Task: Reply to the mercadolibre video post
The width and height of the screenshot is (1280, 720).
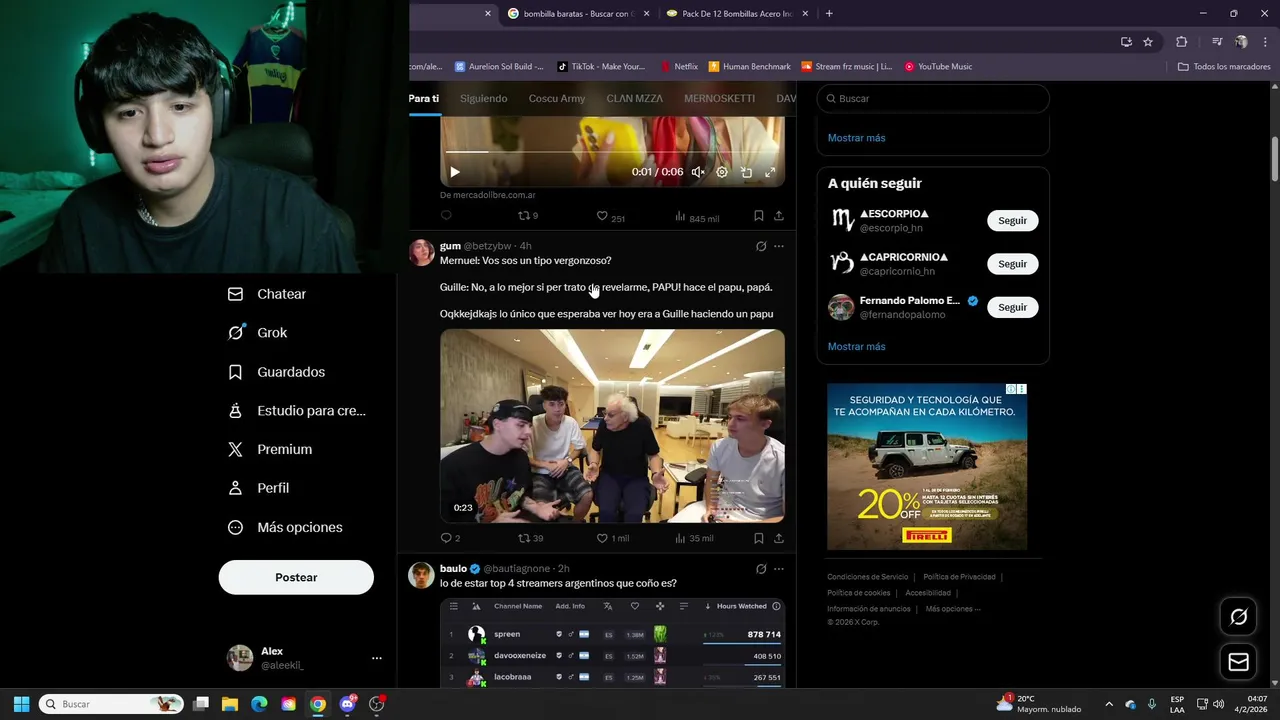Action: tap(446, 215)
